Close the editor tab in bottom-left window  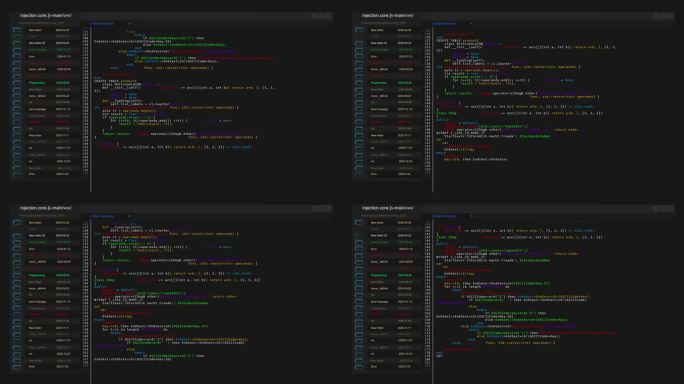(130, 216)
